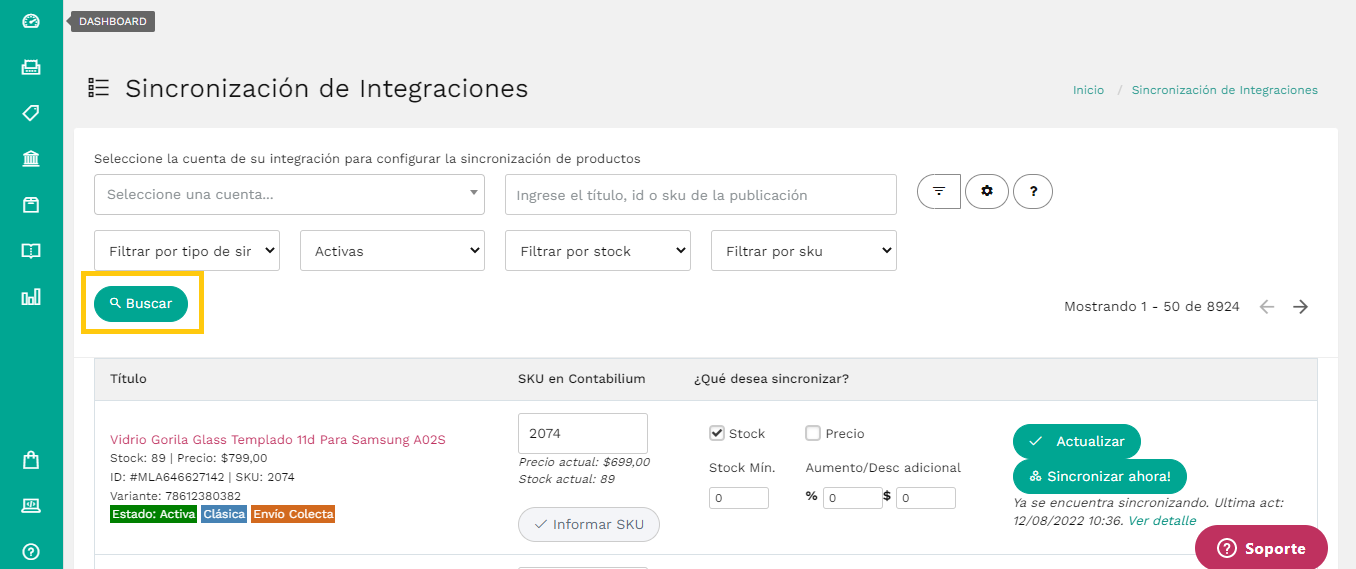
Task: Open the Dashboard gauge icon in sidebar
Action: [x=31, y=21]
